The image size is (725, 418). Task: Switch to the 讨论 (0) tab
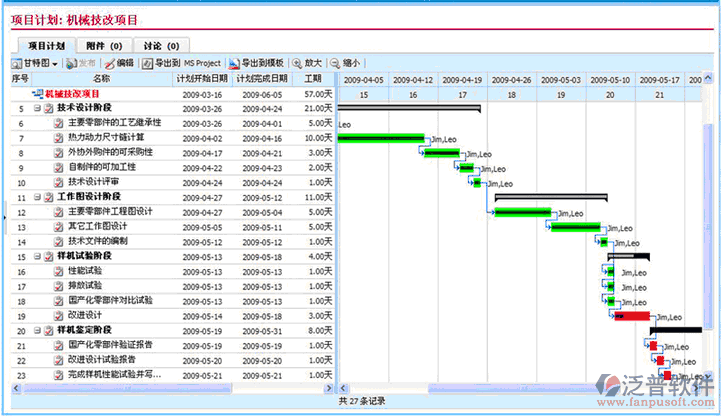160,45
